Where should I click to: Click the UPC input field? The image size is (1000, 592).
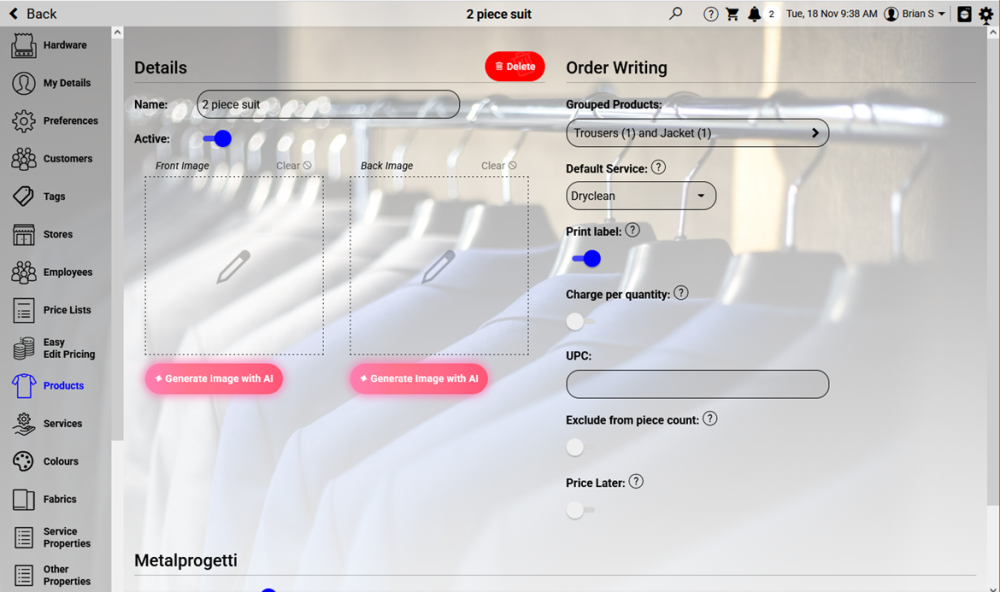point(697,384)
